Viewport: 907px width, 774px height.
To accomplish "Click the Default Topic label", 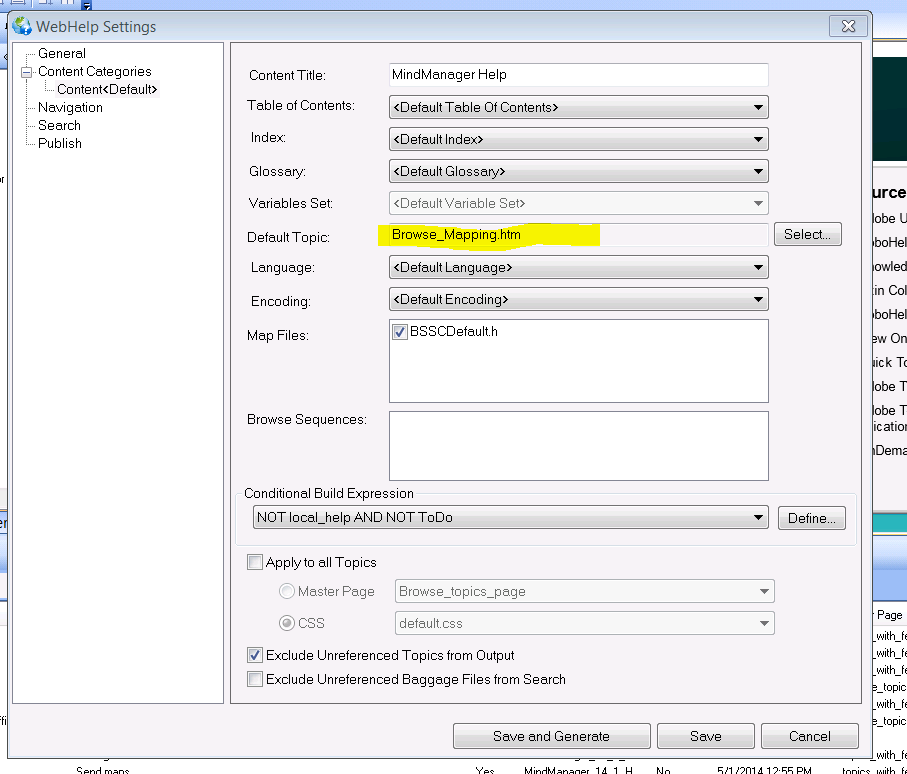I will 288,237.
